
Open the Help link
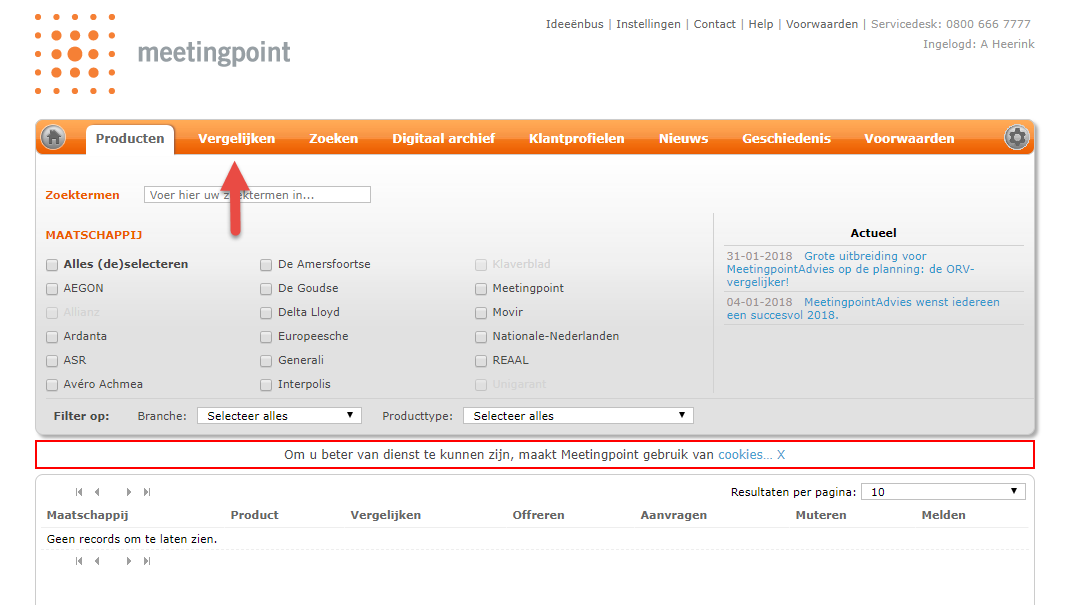tap(760, 24)
